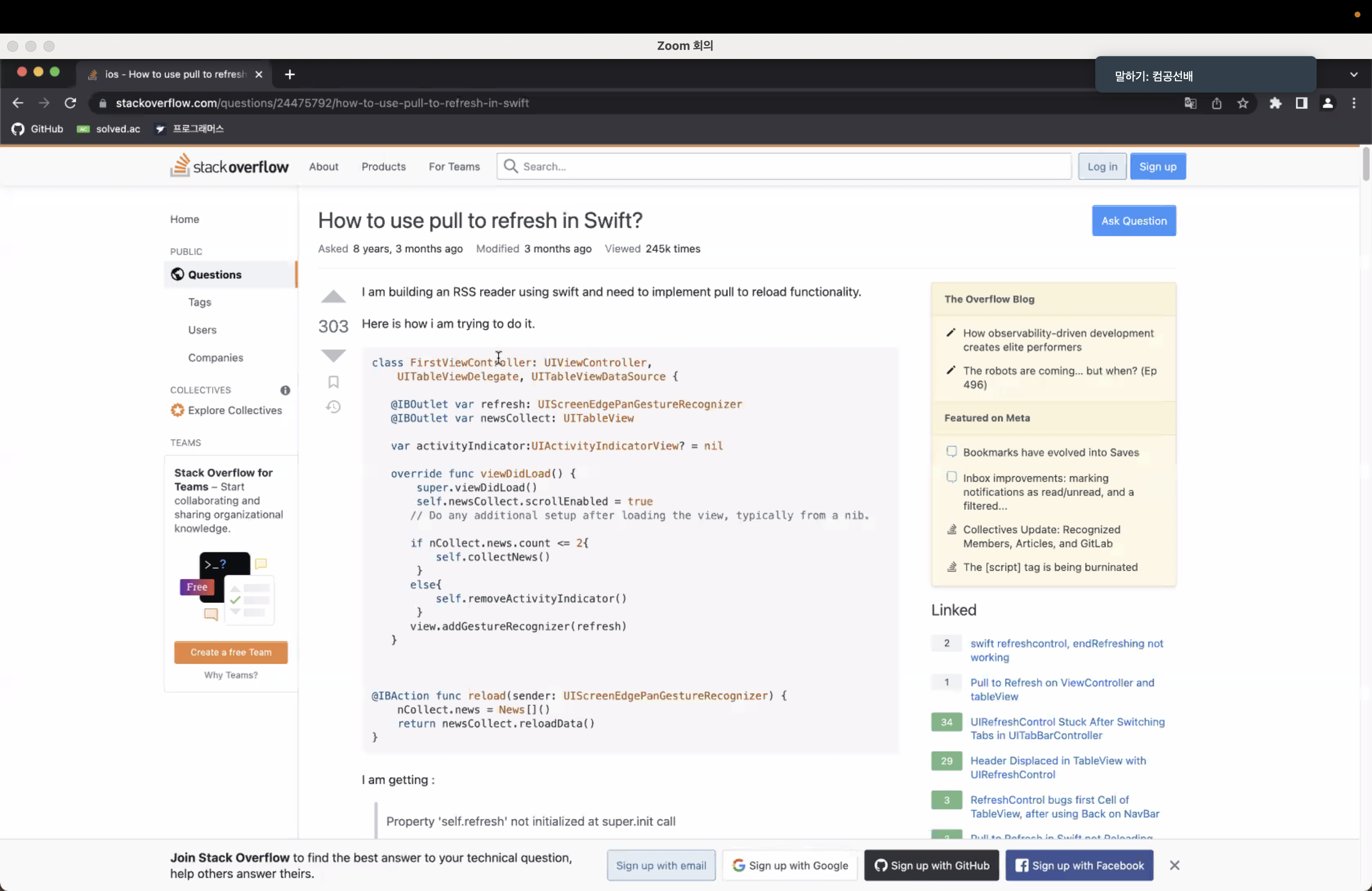Click Sign up with GitHub button
This screenshot has height=891, width=1372.
tap(931, 865)
